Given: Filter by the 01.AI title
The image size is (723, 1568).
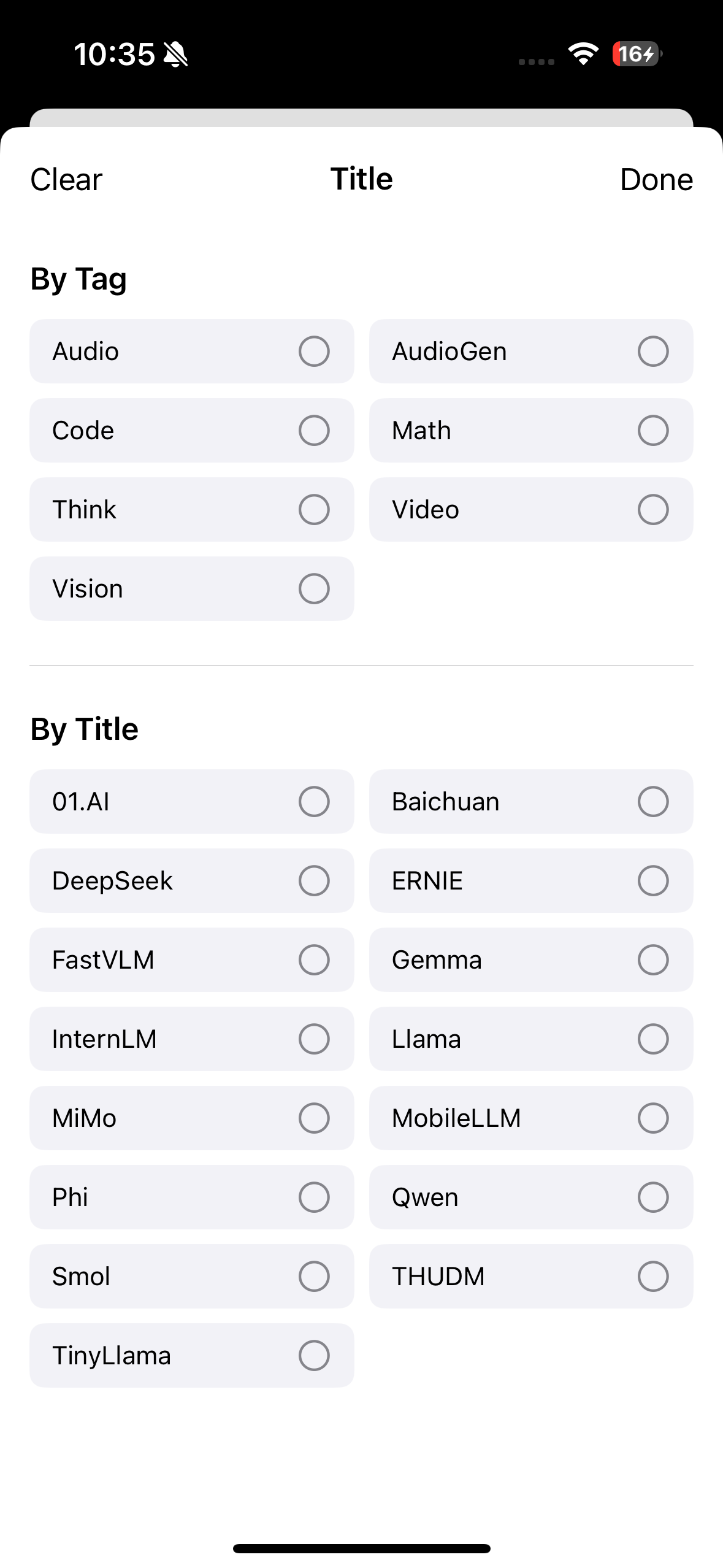Looking at the screenshot, I should point(191,801).
